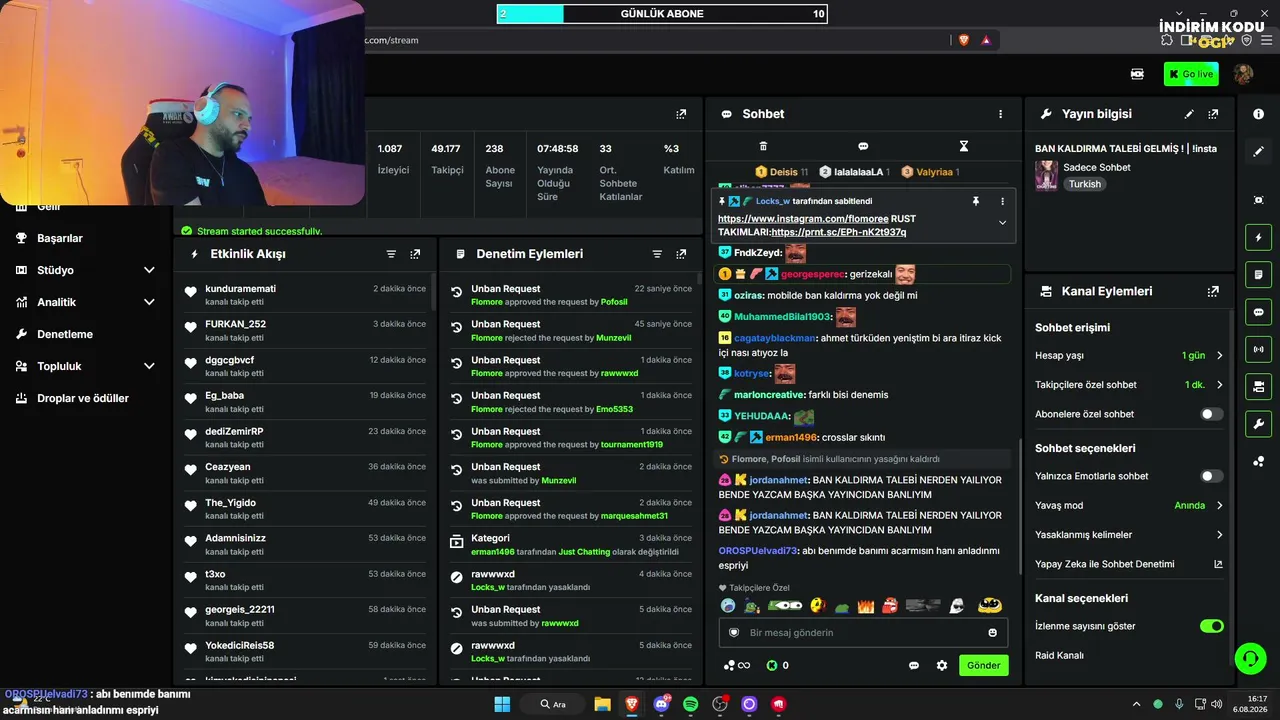This screenshot has width=1280, height=720.
Task: Unpin the pinned message by Locks_w
Action: [976, 201]
